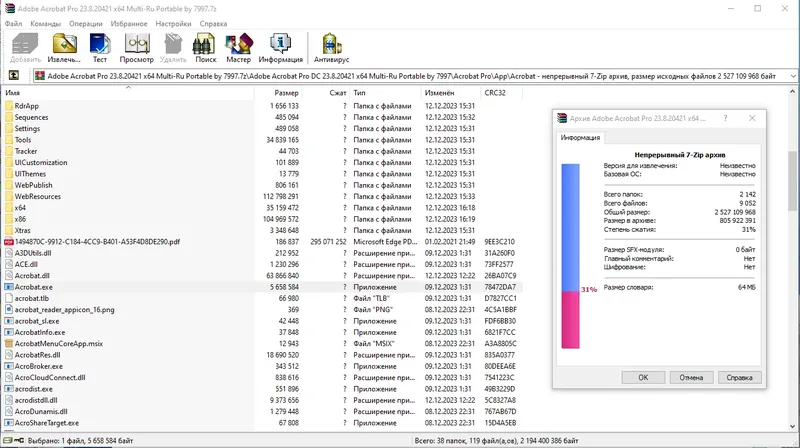The width and height of the screenshot is (800, 448).
Task: Click the drive icon in status bar
Action: (8, 440)
